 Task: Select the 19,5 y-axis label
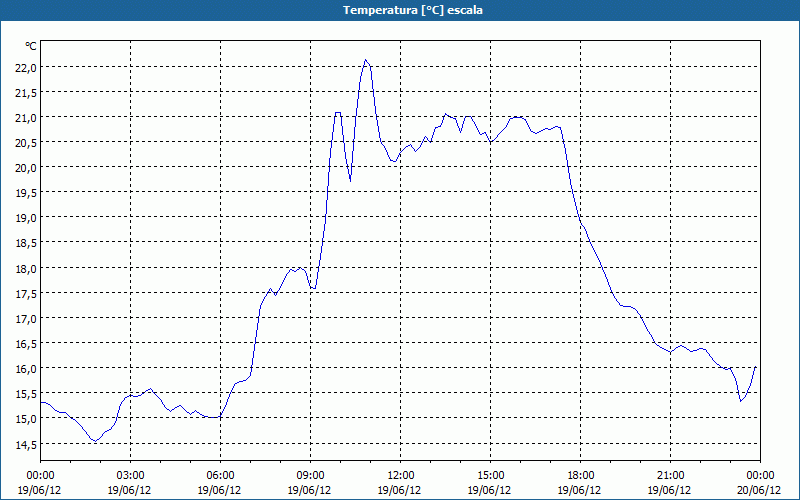point(25,193)
